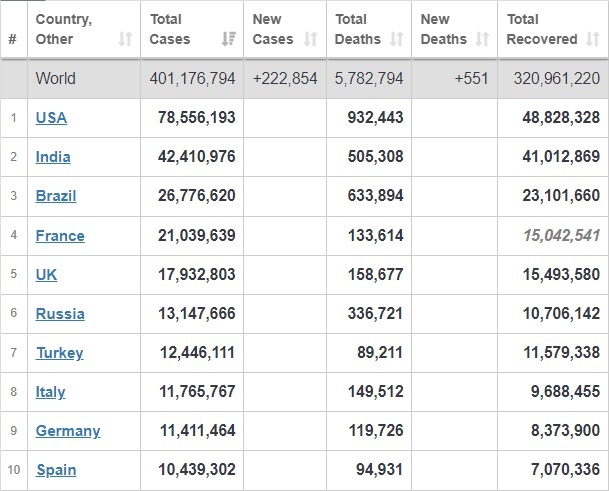
Task: Open the France country link
Action: [60, 235]
